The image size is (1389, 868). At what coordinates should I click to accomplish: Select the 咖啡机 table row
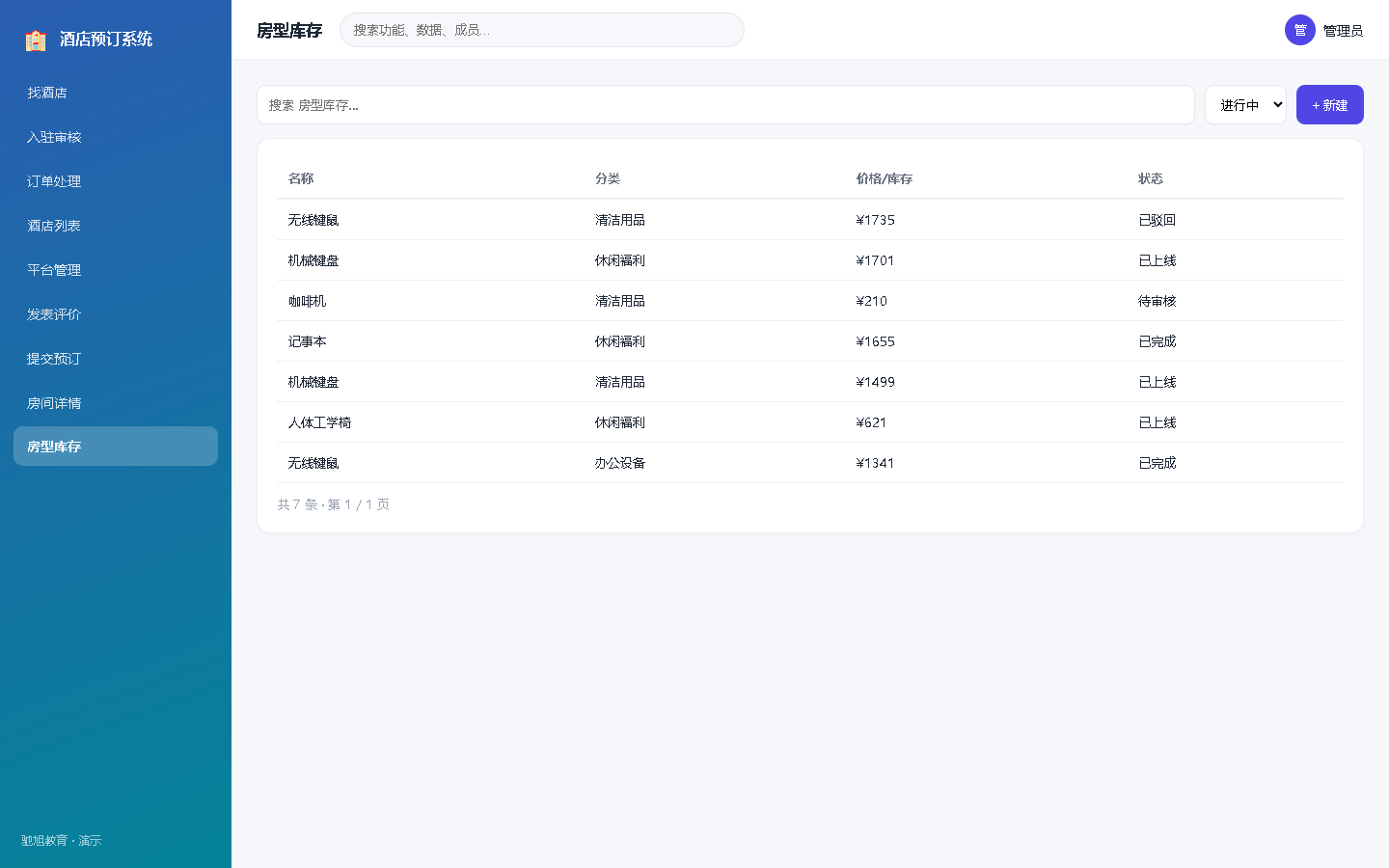(x=810, y=301)
